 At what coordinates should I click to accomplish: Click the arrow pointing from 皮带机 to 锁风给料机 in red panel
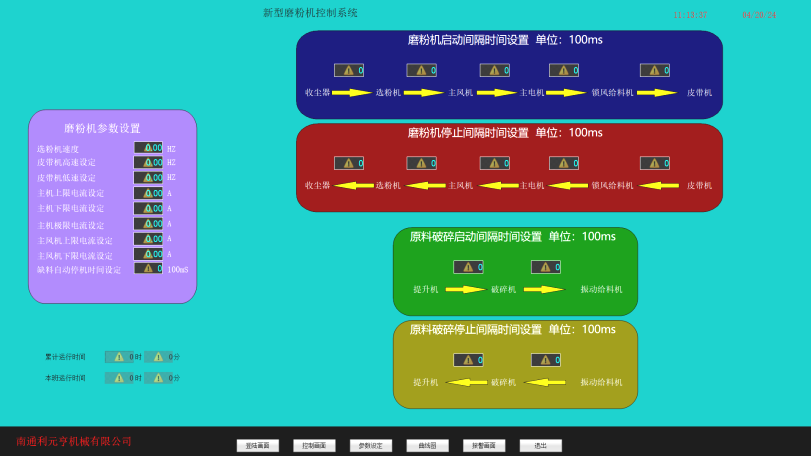pyautogui.click(x=657, y=185)
